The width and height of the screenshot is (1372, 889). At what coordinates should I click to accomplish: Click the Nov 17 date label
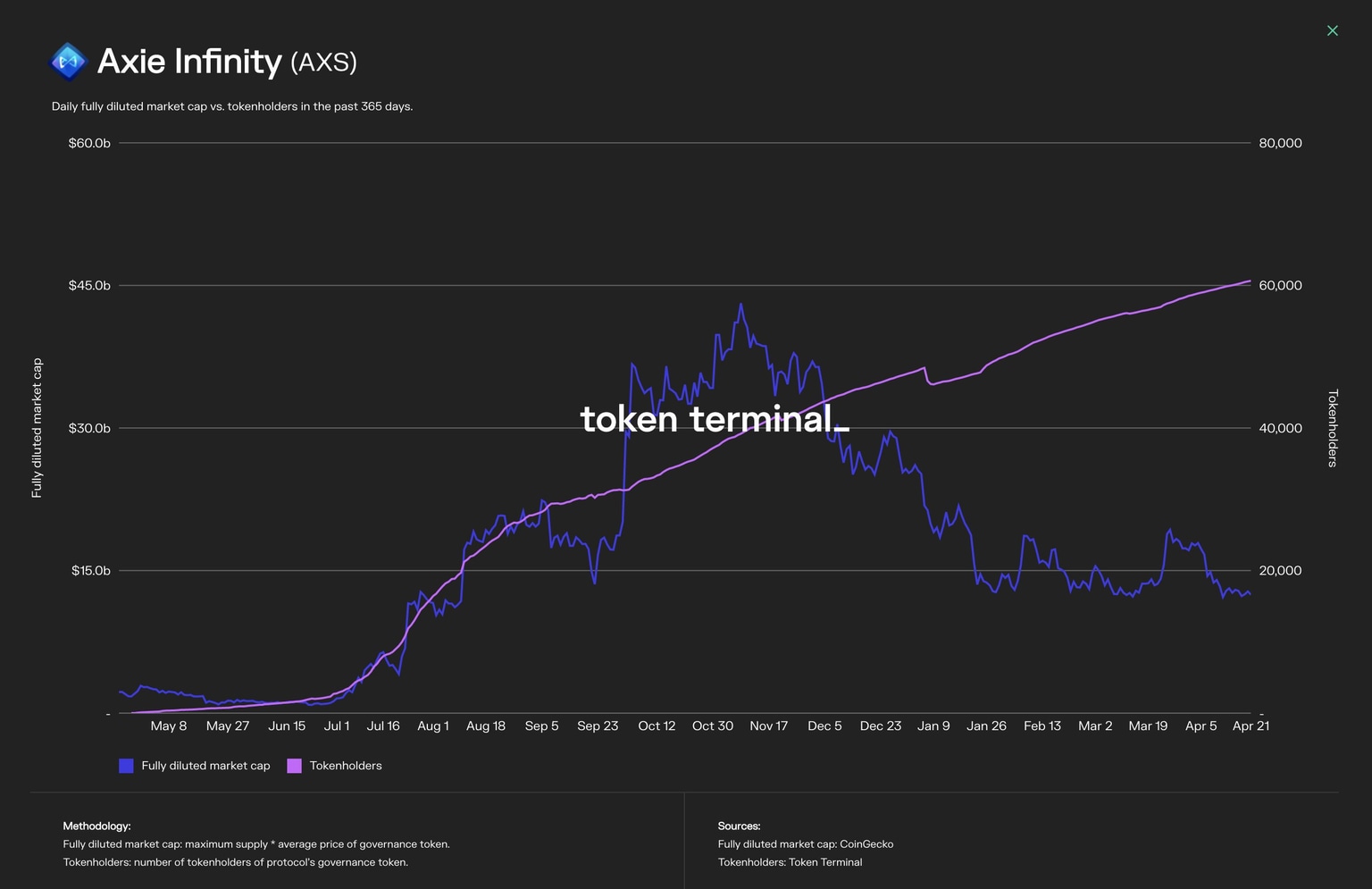[768, 726]
